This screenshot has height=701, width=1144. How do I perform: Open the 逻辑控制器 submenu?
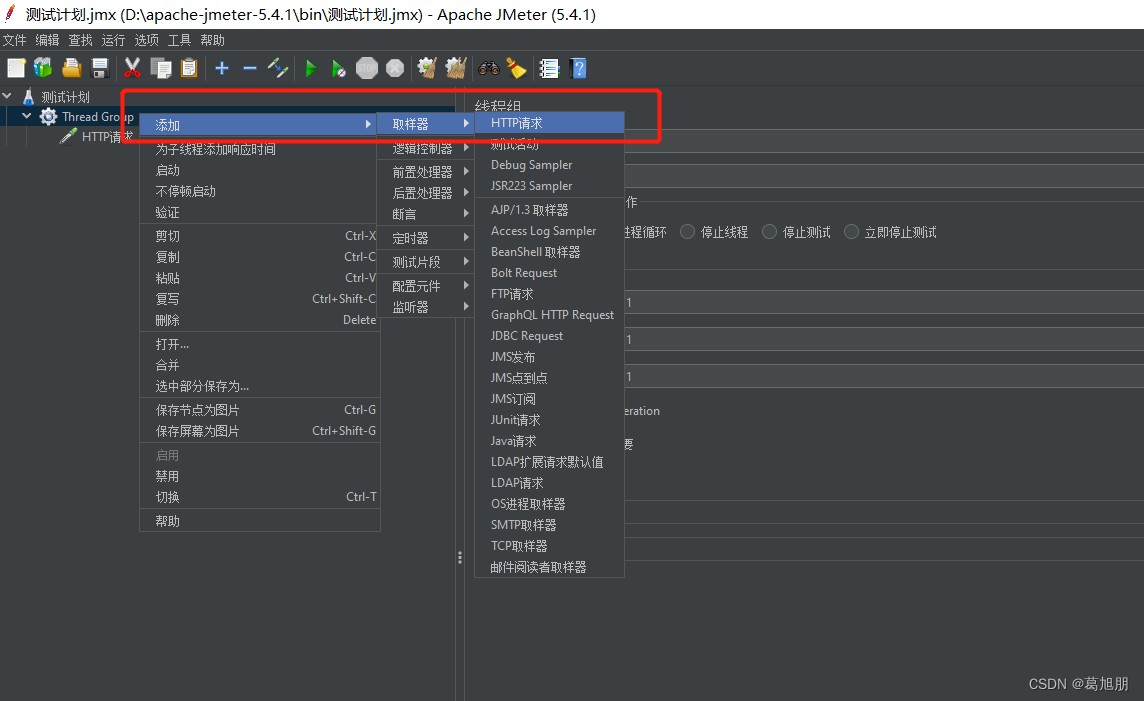(x=420, y=147)
